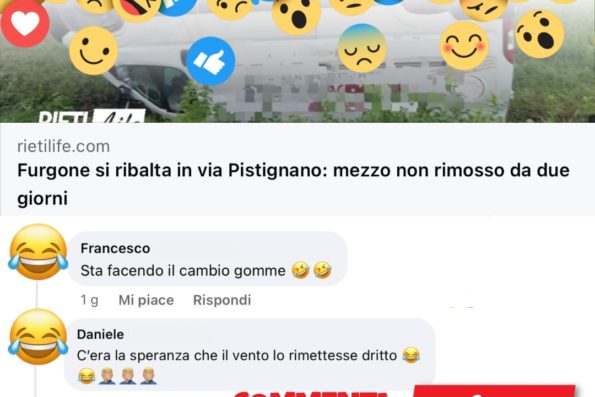Click the wow emoji at top center

[296, 15]
